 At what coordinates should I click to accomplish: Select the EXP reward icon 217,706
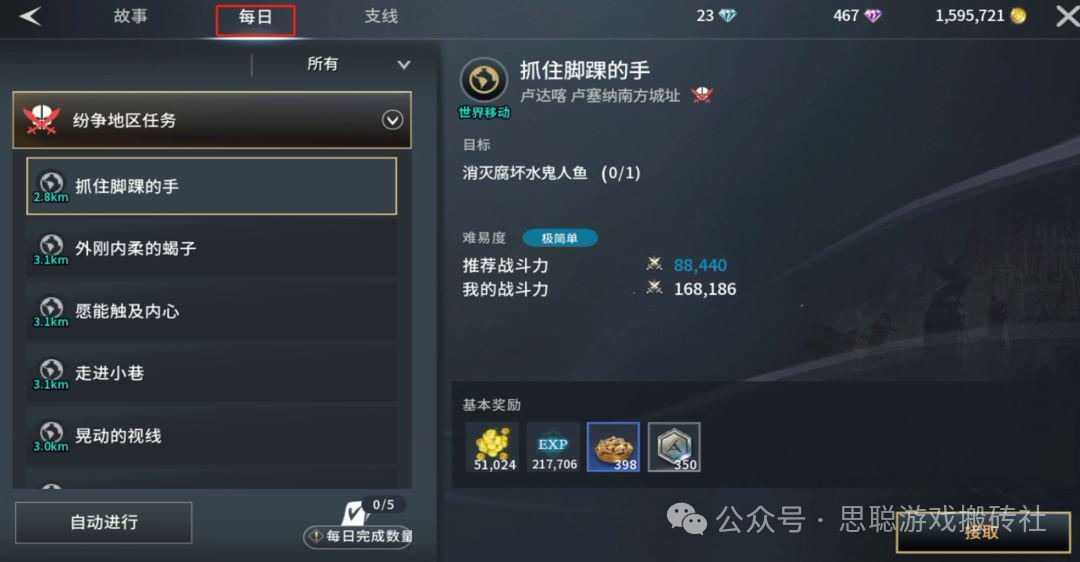click(x=553, y=447)
